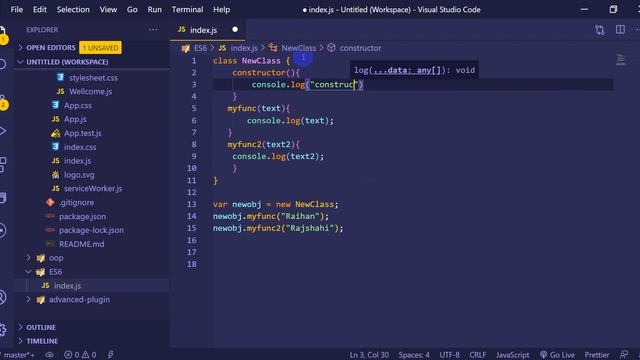Open App.test.js file
This screenshot has width=640, height=360.
tap(82, 133)
